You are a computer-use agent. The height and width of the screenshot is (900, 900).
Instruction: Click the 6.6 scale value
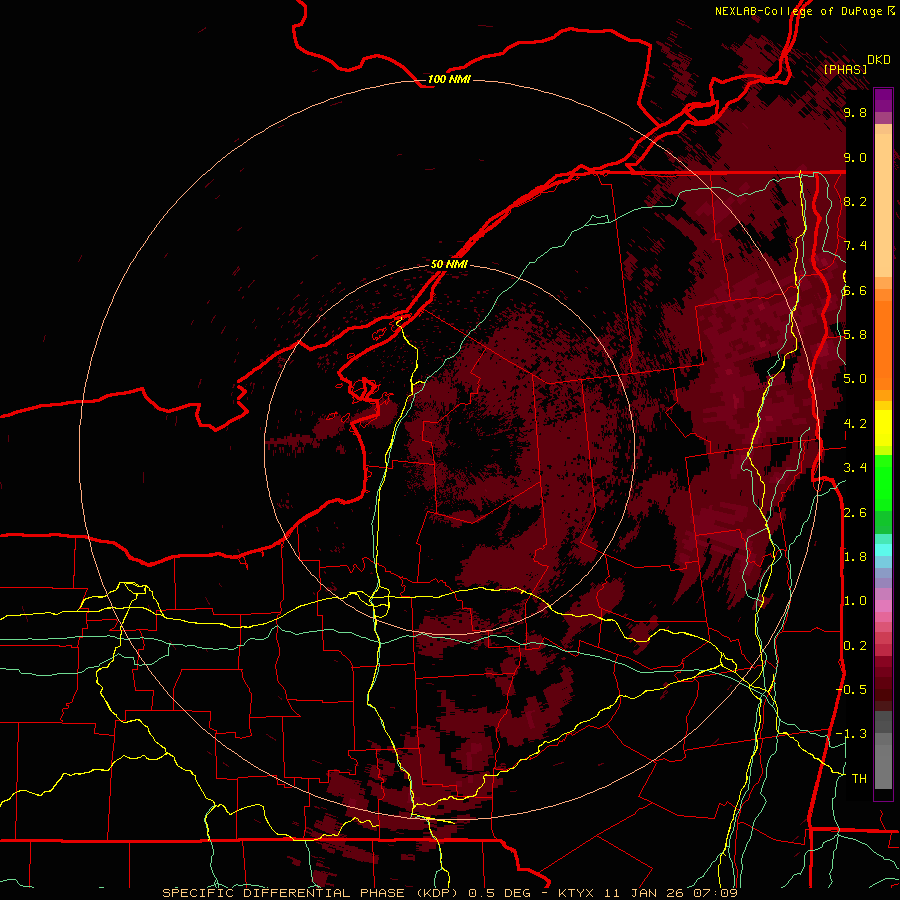click(855, 290)
